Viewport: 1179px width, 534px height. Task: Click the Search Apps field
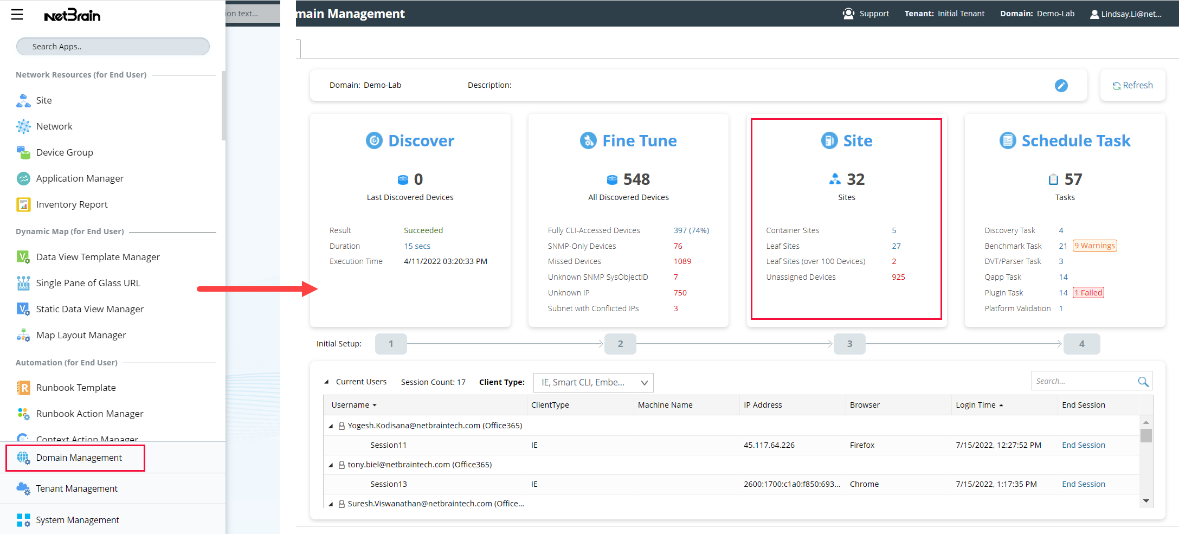pyautogui.click(x=113, y=47)
